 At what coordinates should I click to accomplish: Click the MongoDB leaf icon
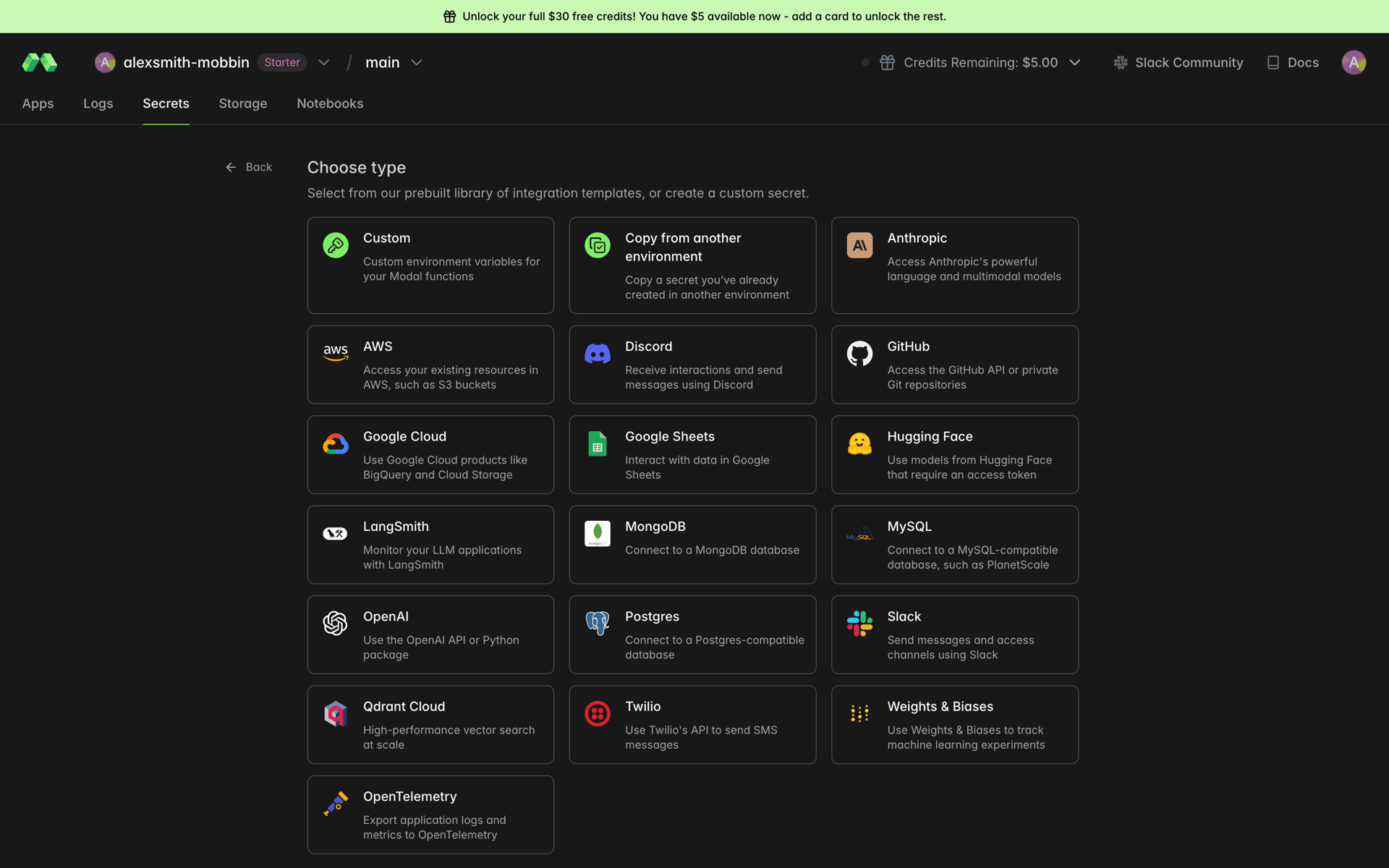[x=598, y=534]
